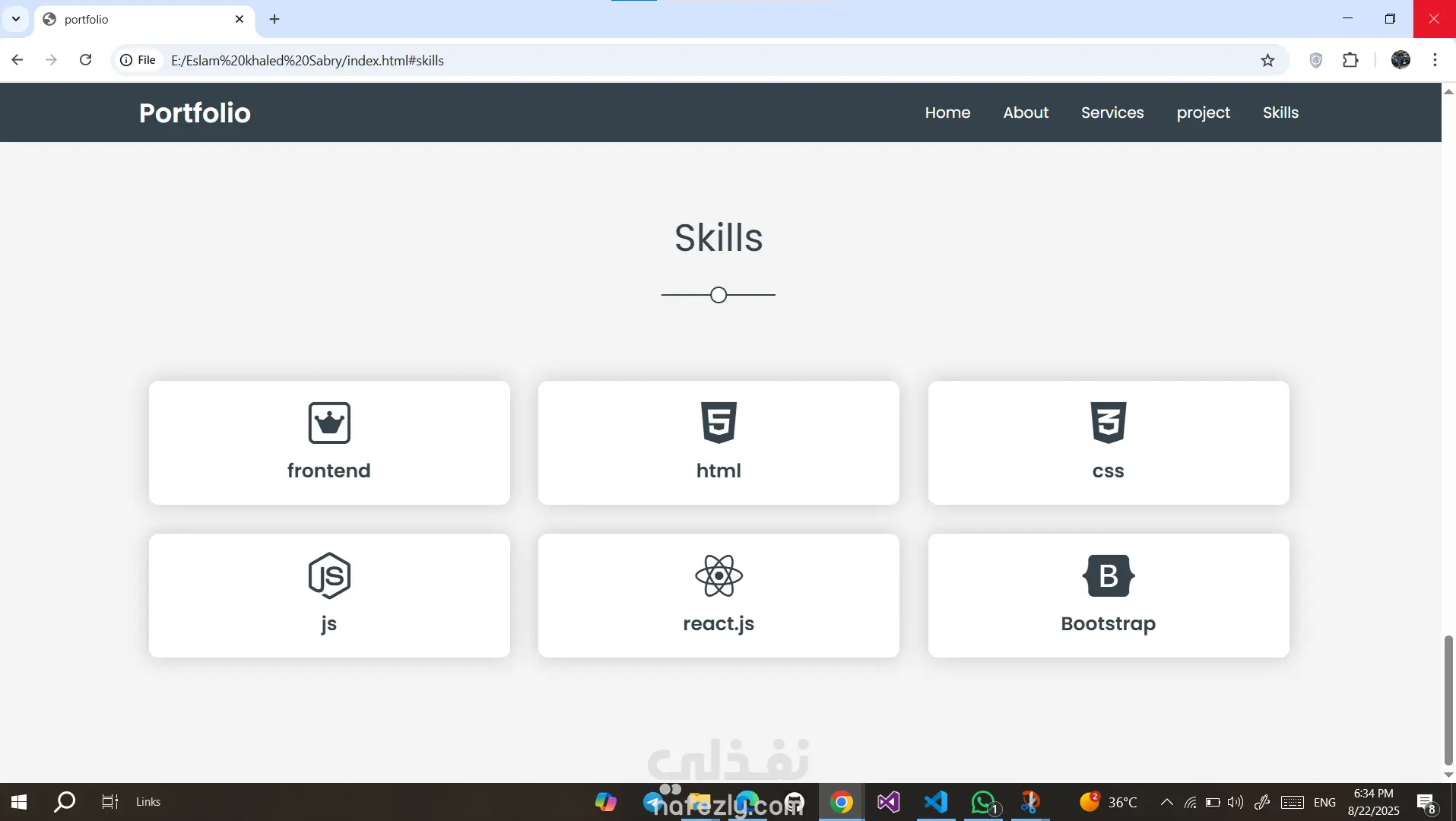
Task: Click the html skill label
Action: click(x=718, y=471)
